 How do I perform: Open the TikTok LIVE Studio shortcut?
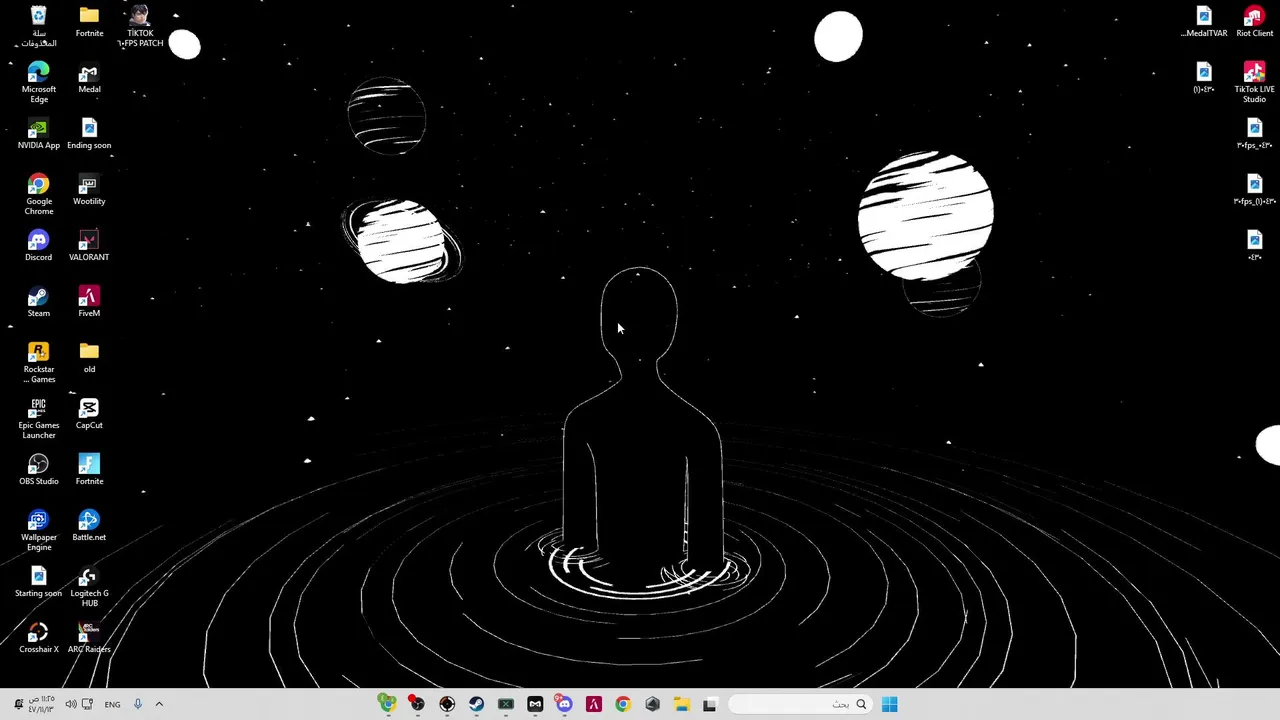coord(1254,82)
